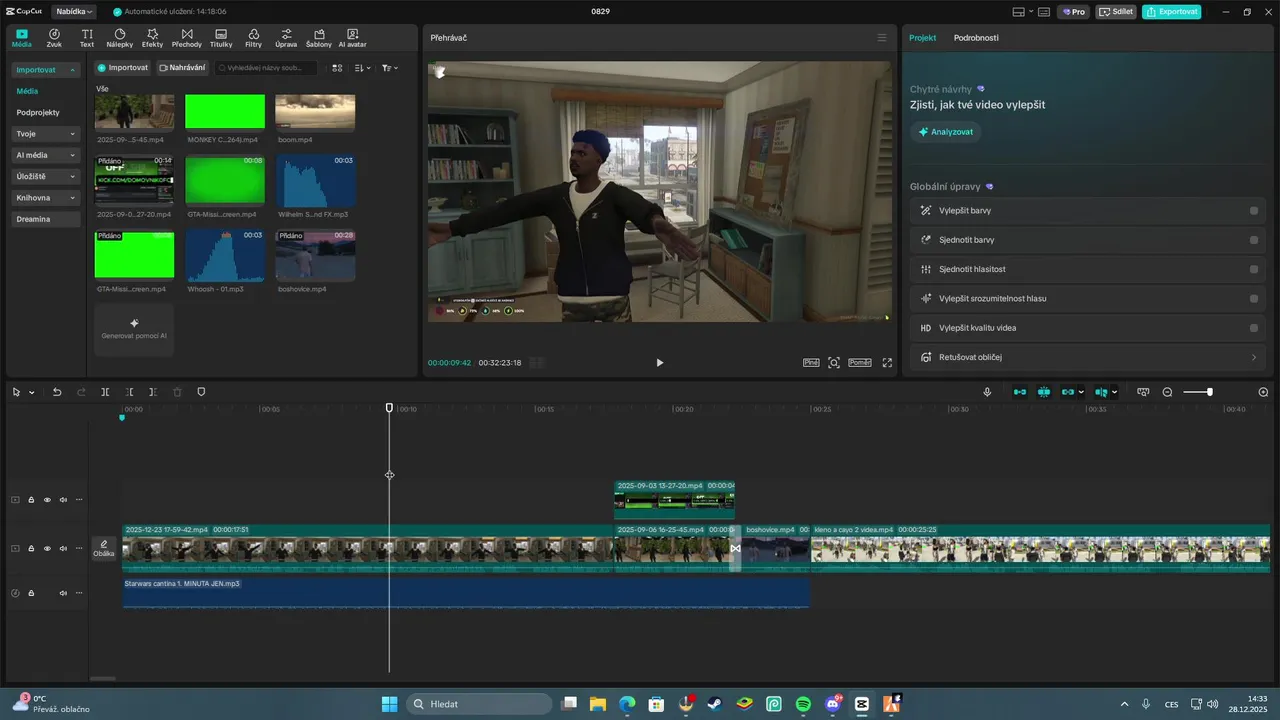Toggle the Vylepšit srozumitelnost hlasu checkbox
This screenshot has width=1280, height=720.
point(1254,298)
